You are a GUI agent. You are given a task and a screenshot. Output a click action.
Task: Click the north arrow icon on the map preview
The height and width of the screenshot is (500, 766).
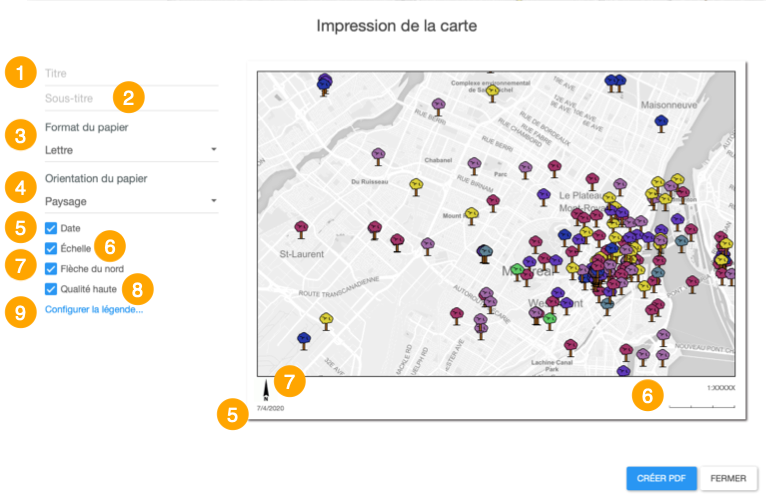tap(265, 388)
